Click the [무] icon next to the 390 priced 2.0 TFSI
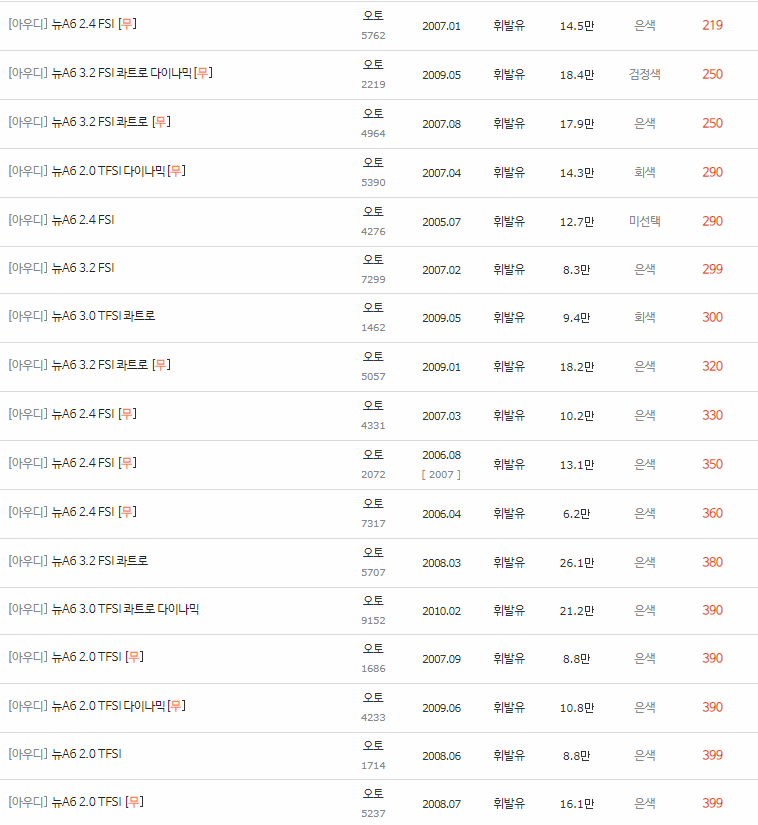Viewport: 758px width, 825px height. (134, 657)
